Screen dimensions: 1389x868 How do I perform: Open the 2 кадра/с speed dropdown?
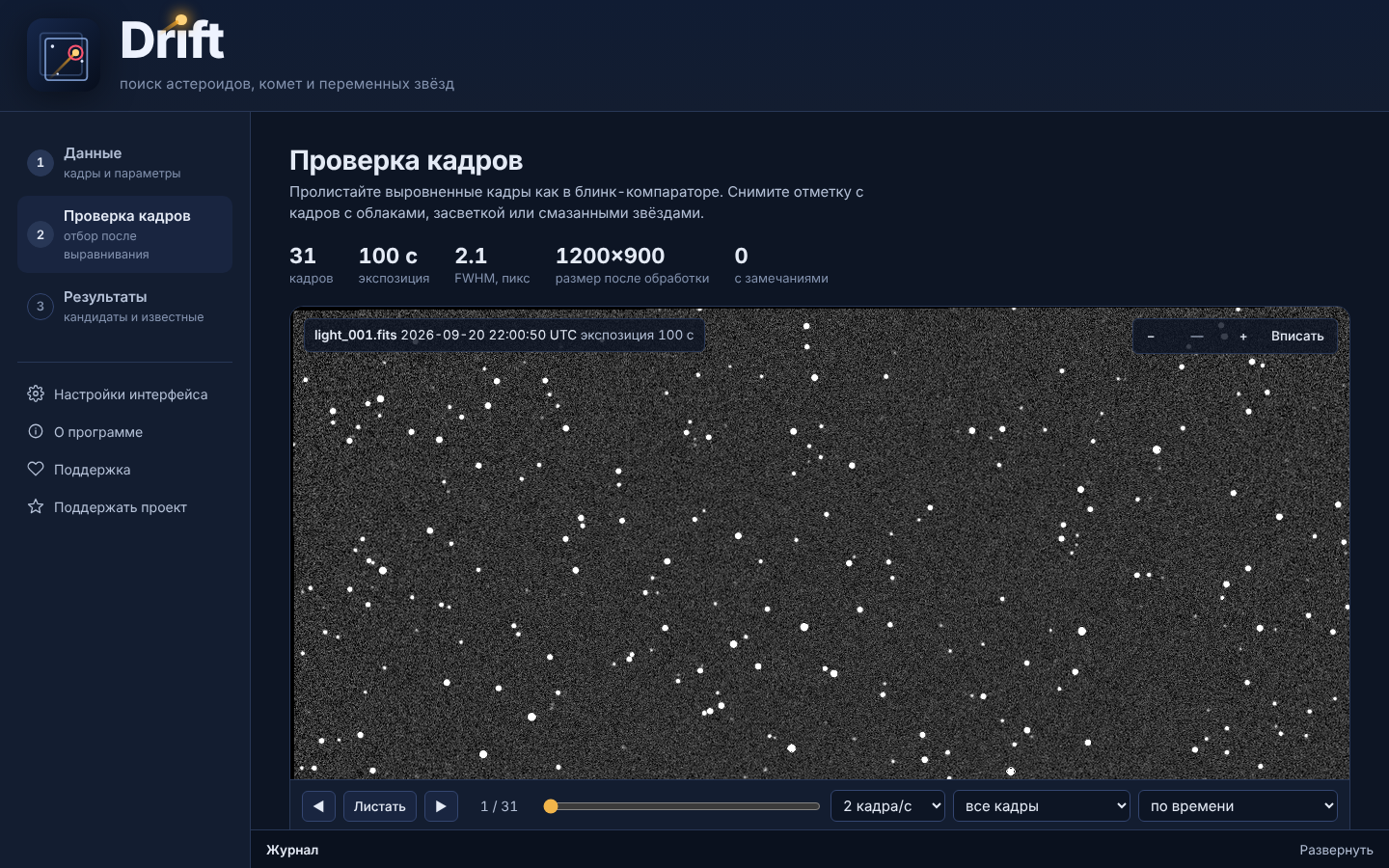pyautogui.click(x=887, y=806)
